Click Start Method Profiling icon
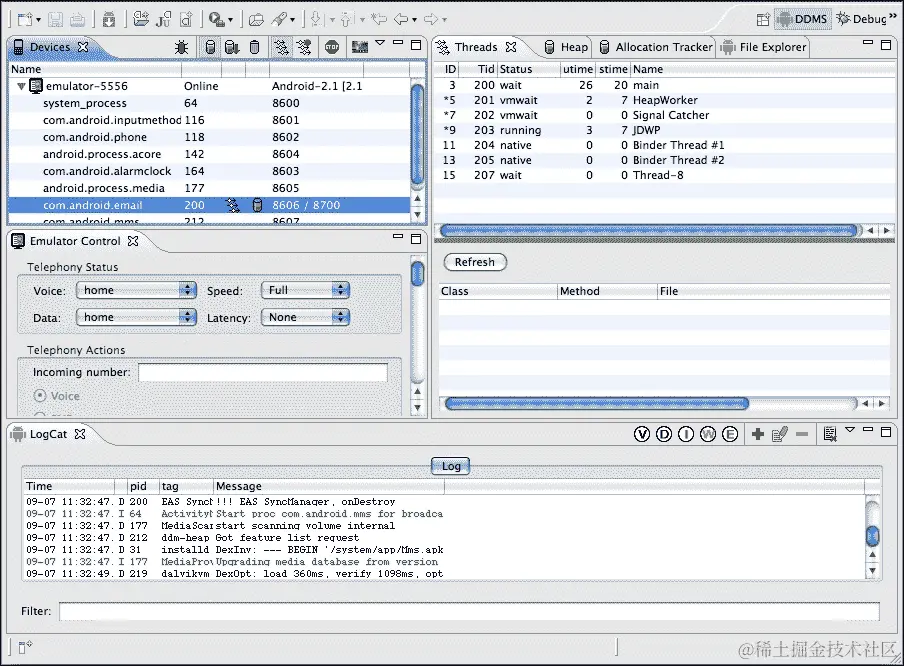The height and width of the screenshot is (666, 904). click(304, 47)
